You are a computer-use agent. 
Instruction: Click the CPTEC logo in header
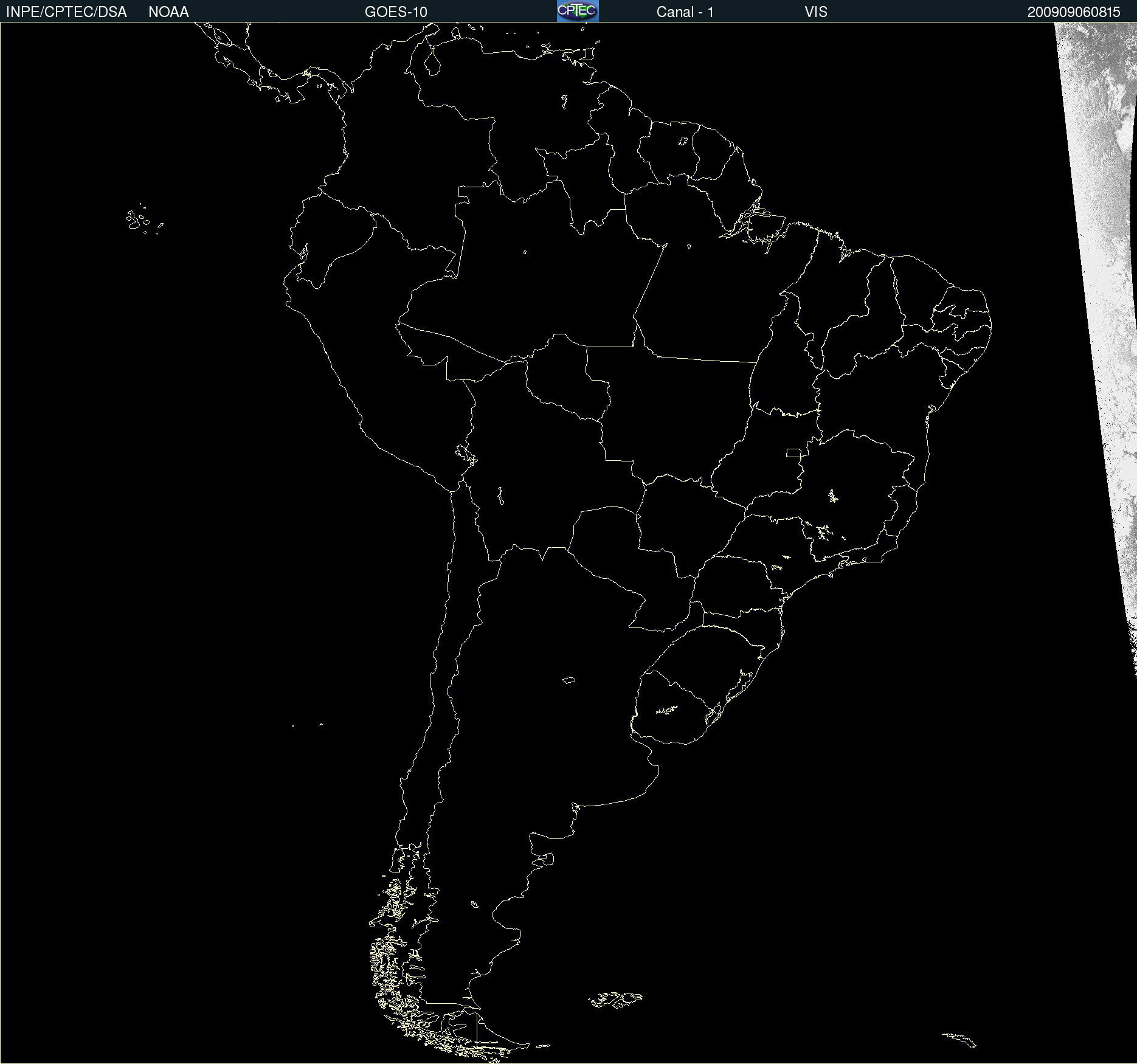click(x=578, y=11)
